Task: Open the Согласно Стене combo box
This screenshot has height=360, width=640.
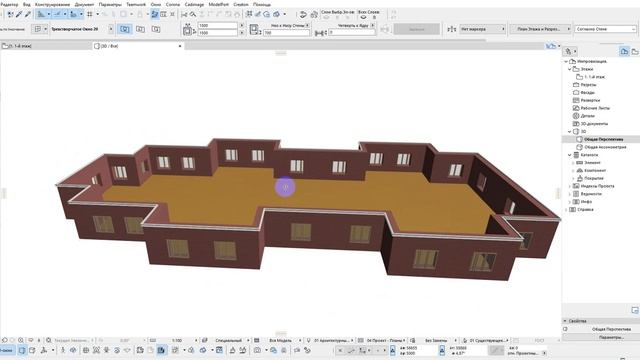Action: coord(605,29)
